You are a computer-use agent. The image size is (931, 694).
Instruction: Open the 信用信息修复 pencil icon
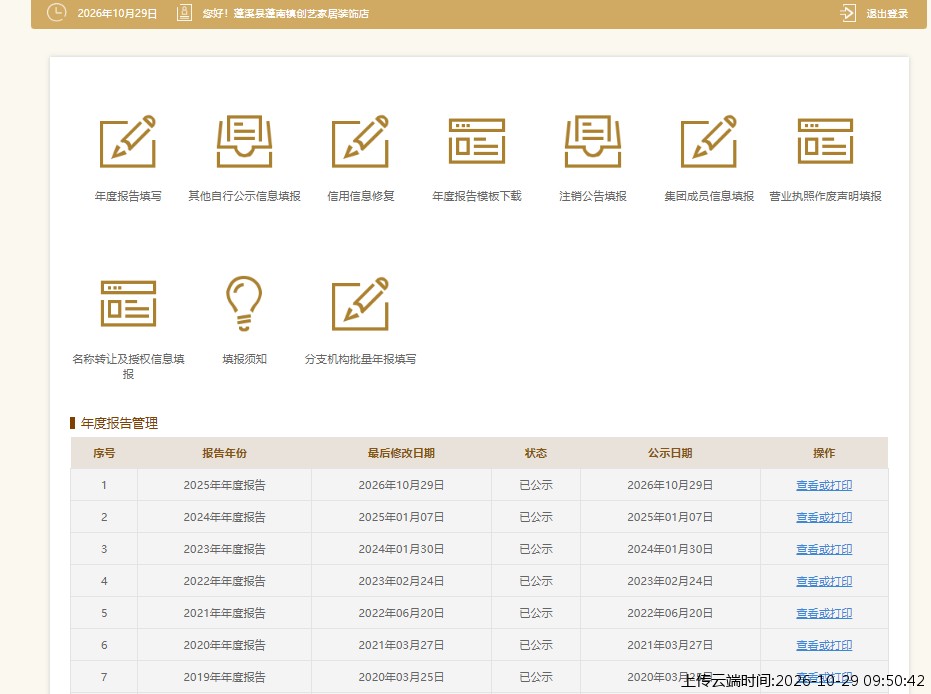[x=360, y=141]
